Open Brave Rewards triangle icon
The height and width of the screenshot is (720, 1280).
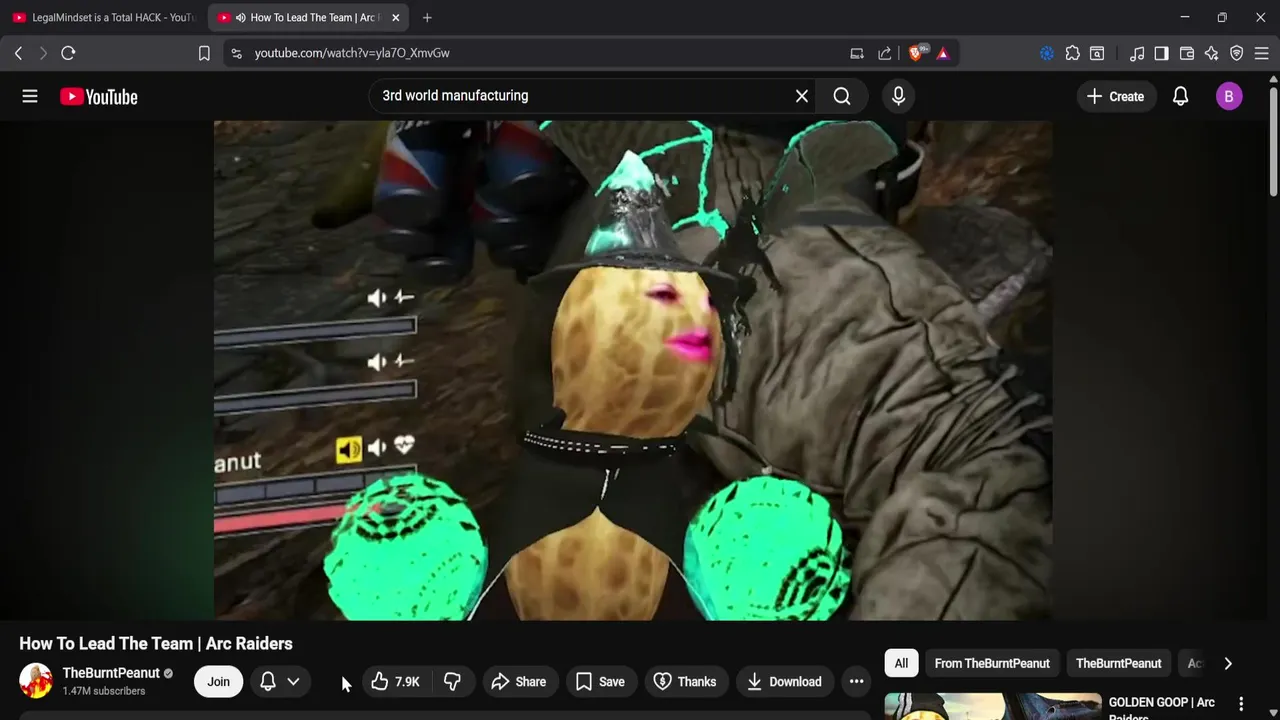pos(943,53)
